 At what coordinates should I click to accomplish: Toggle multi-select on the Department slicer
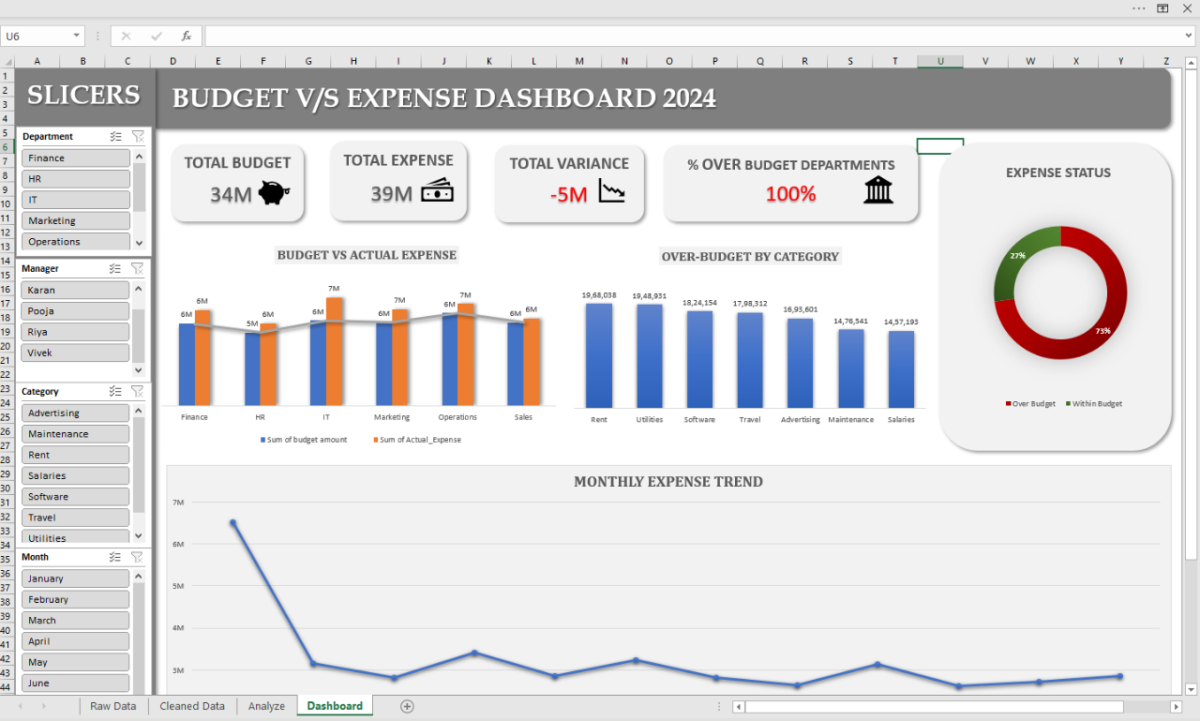pos(116,136)
